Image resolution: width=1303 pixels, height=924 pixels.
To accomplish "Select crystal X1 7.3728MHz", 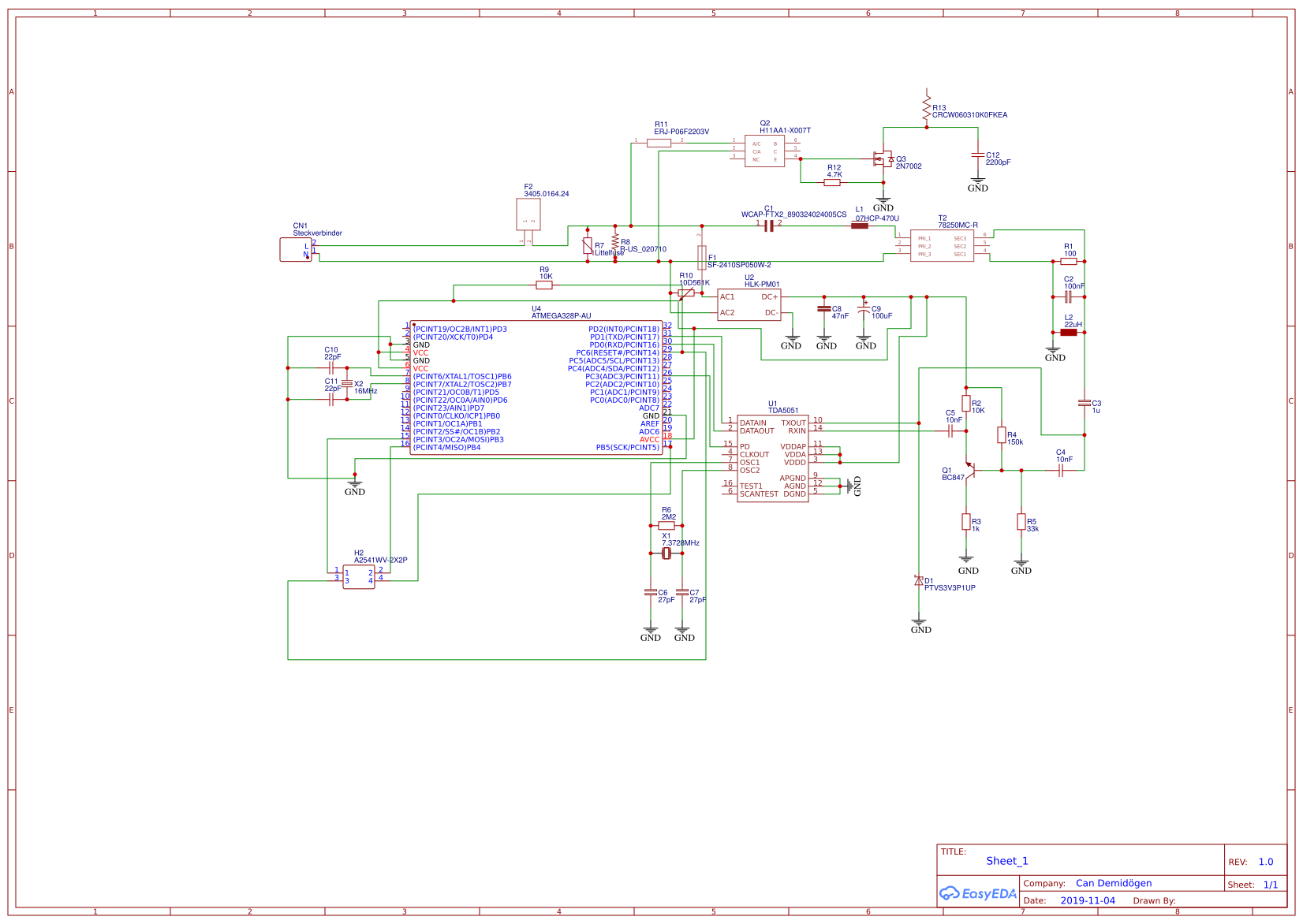I will click(666, 554).
